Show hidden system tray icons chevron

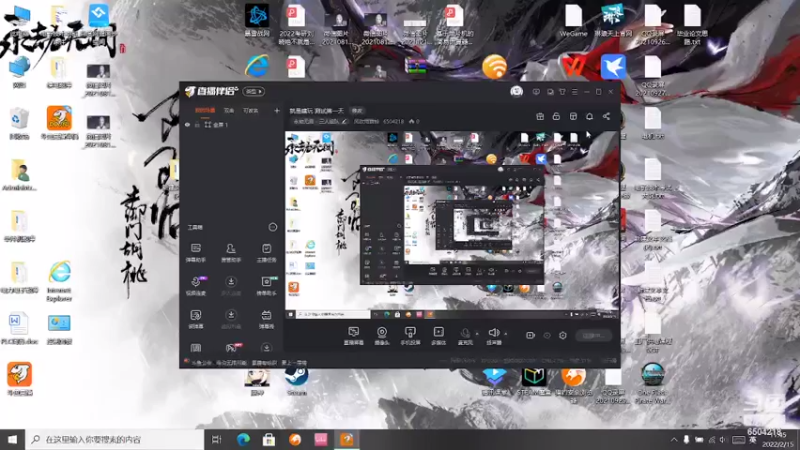click(x=674, y=439)
